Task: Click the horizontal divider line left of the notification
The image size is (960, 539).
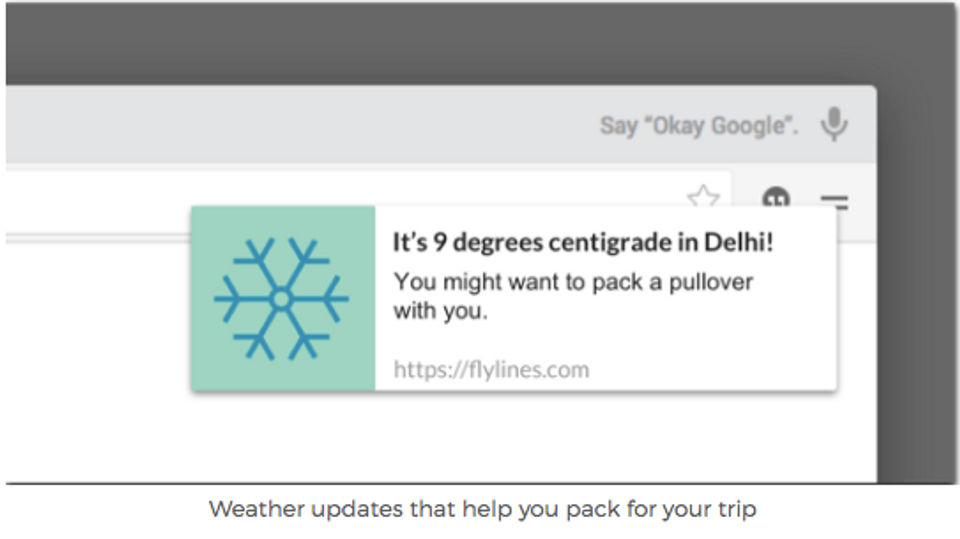Action: pyautogui.click(x=98, y=238)
